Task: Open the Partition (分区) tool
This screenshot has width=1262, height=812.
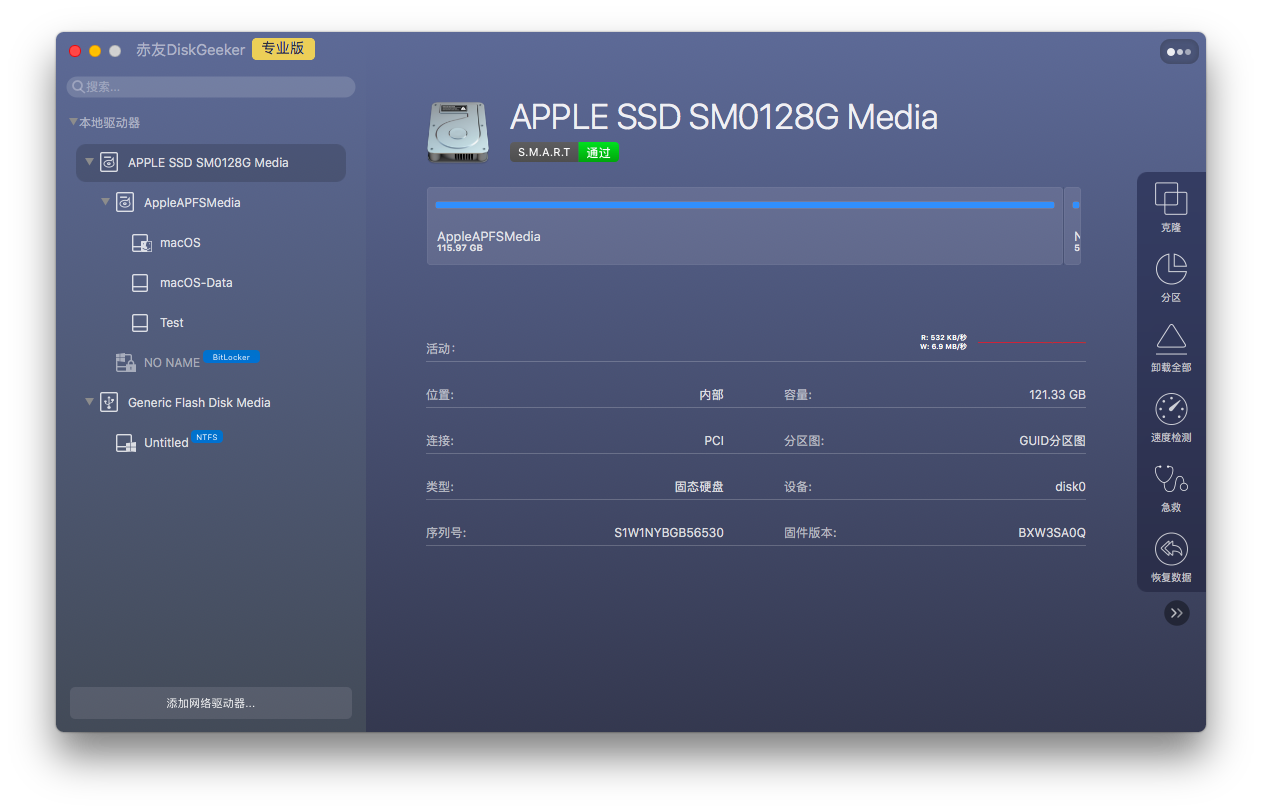Action: tap(1170, 269)
